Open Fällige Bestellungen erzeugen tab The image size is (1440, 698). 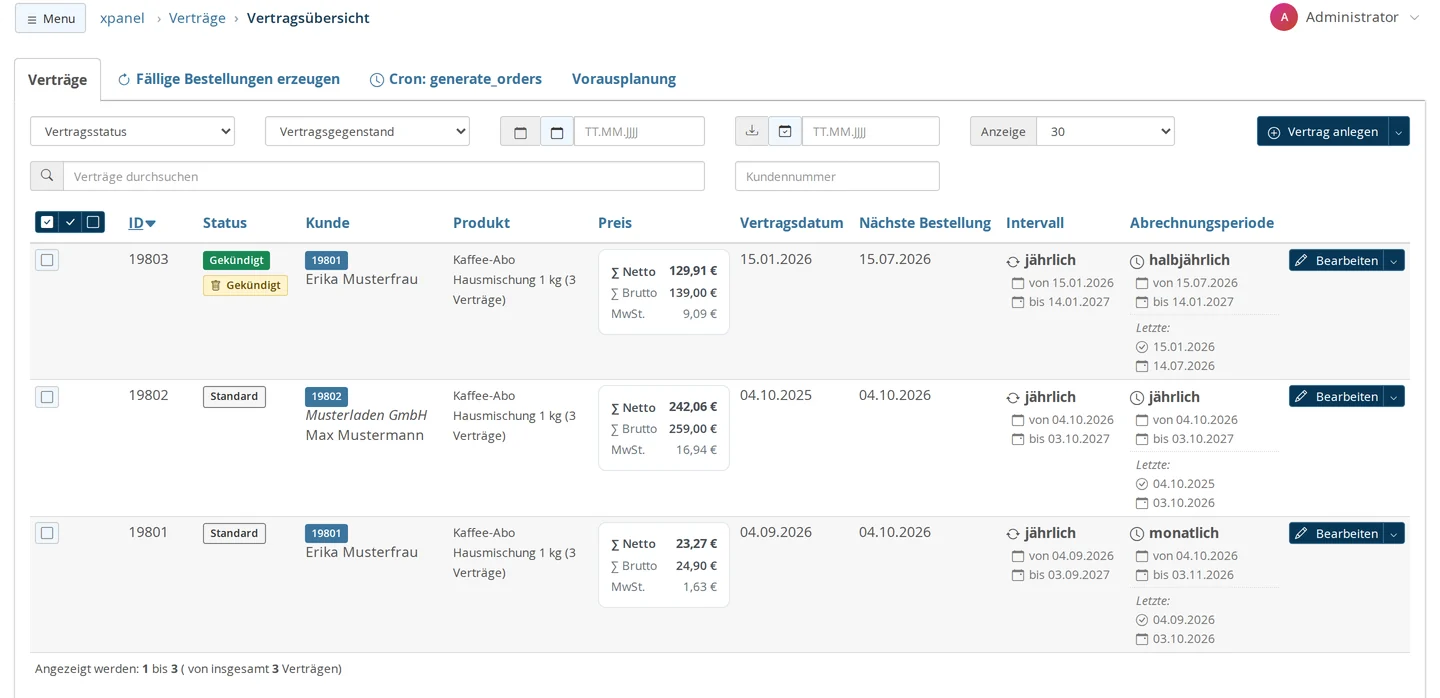tap(229, 79)
